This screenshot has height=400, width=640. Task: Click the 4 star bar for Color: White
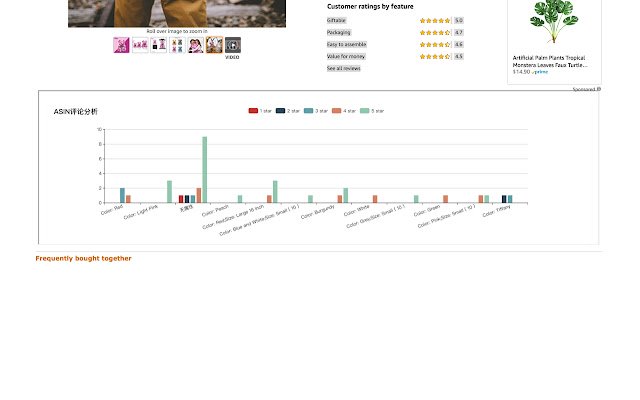[x=375, y=199]
